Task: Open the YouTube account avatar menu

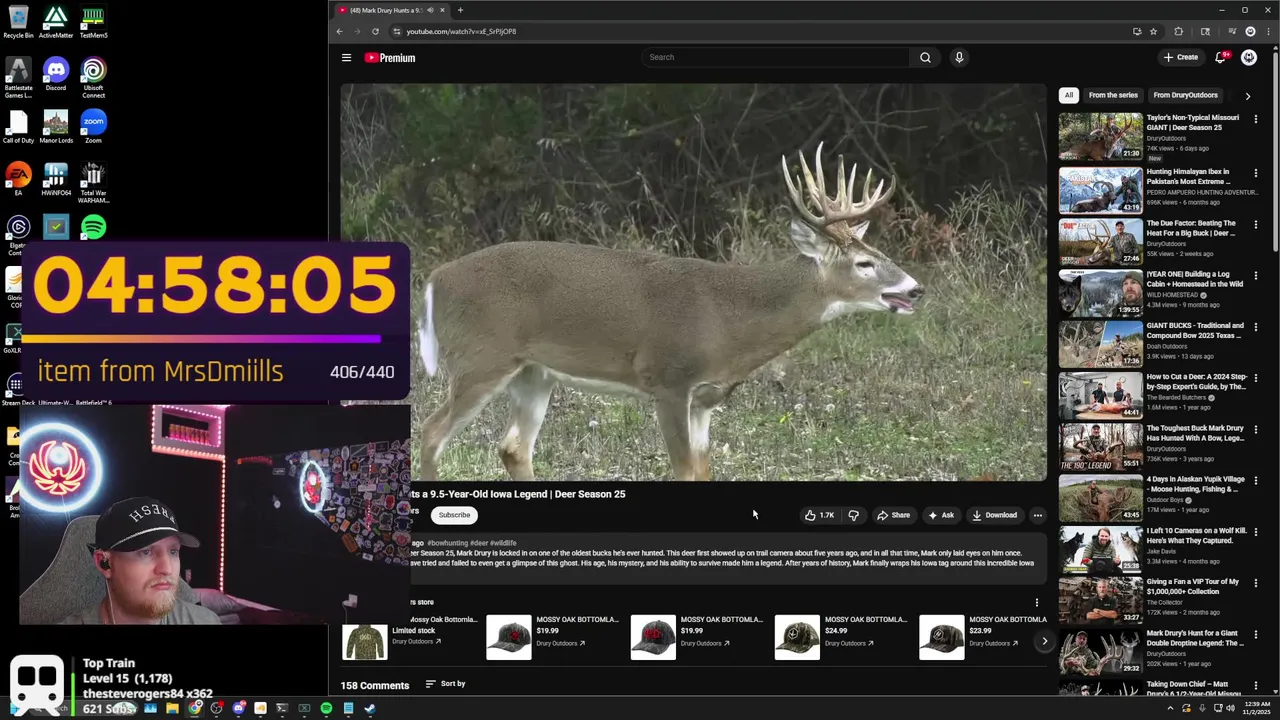Action: pyautogui.click(x=1249, y=57)
